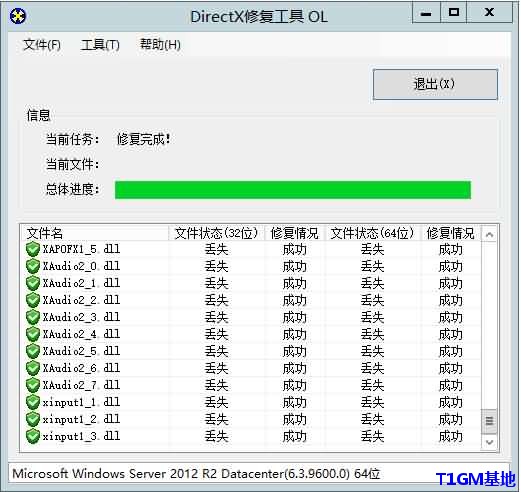Screen dimensions: 521x492
Task: Click green shield icon beside xinput1_3.dll
Action: point(33,436)
